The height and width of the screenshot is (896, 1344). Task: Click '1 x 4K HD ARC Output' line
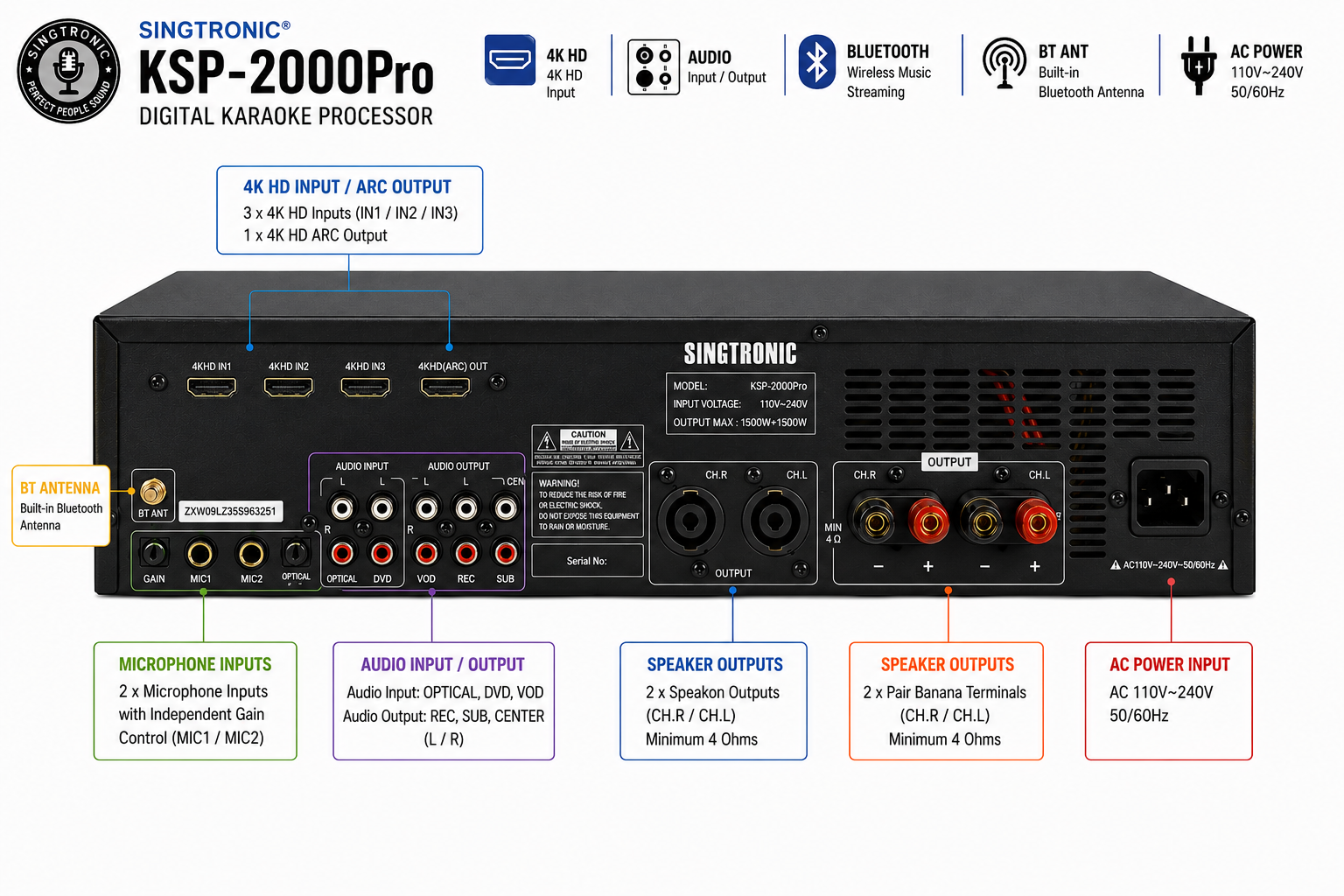click(x=316, y=235)
